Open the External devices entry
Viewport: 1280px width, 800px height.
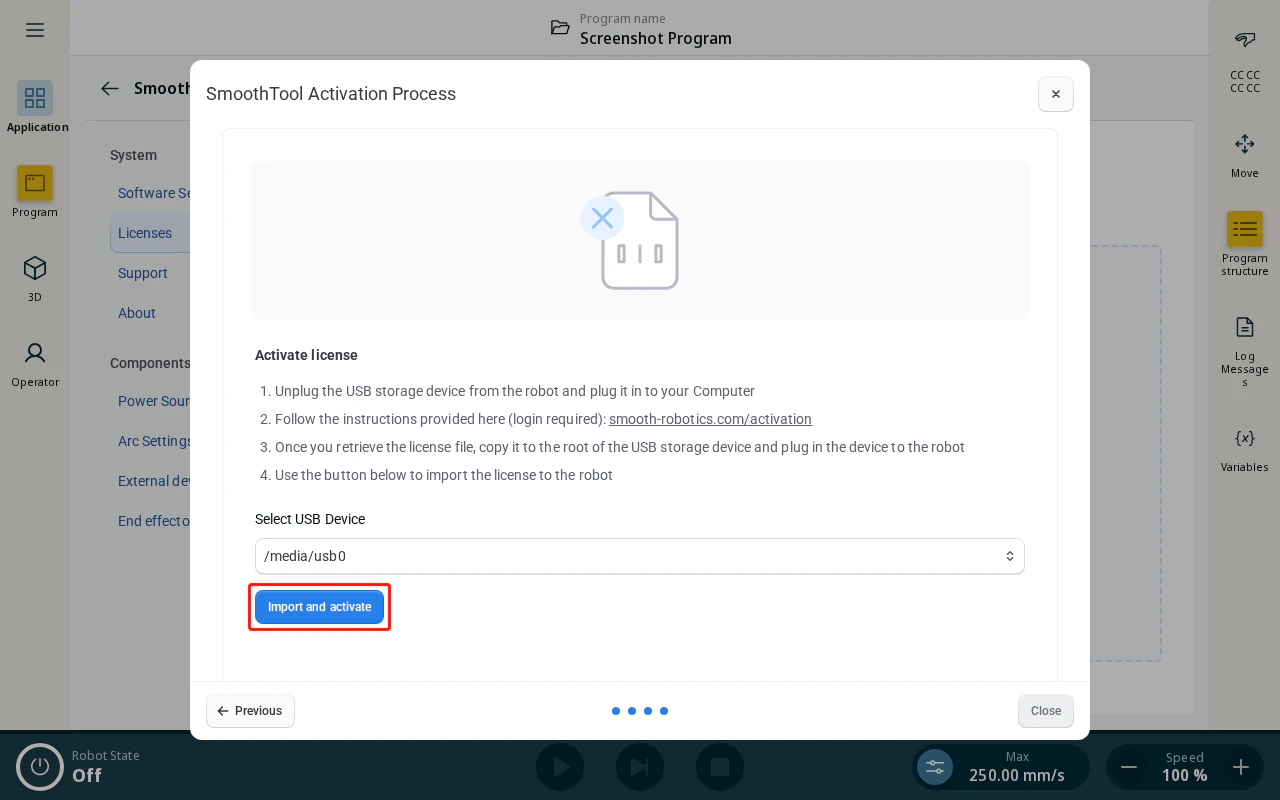click(154, 481)
